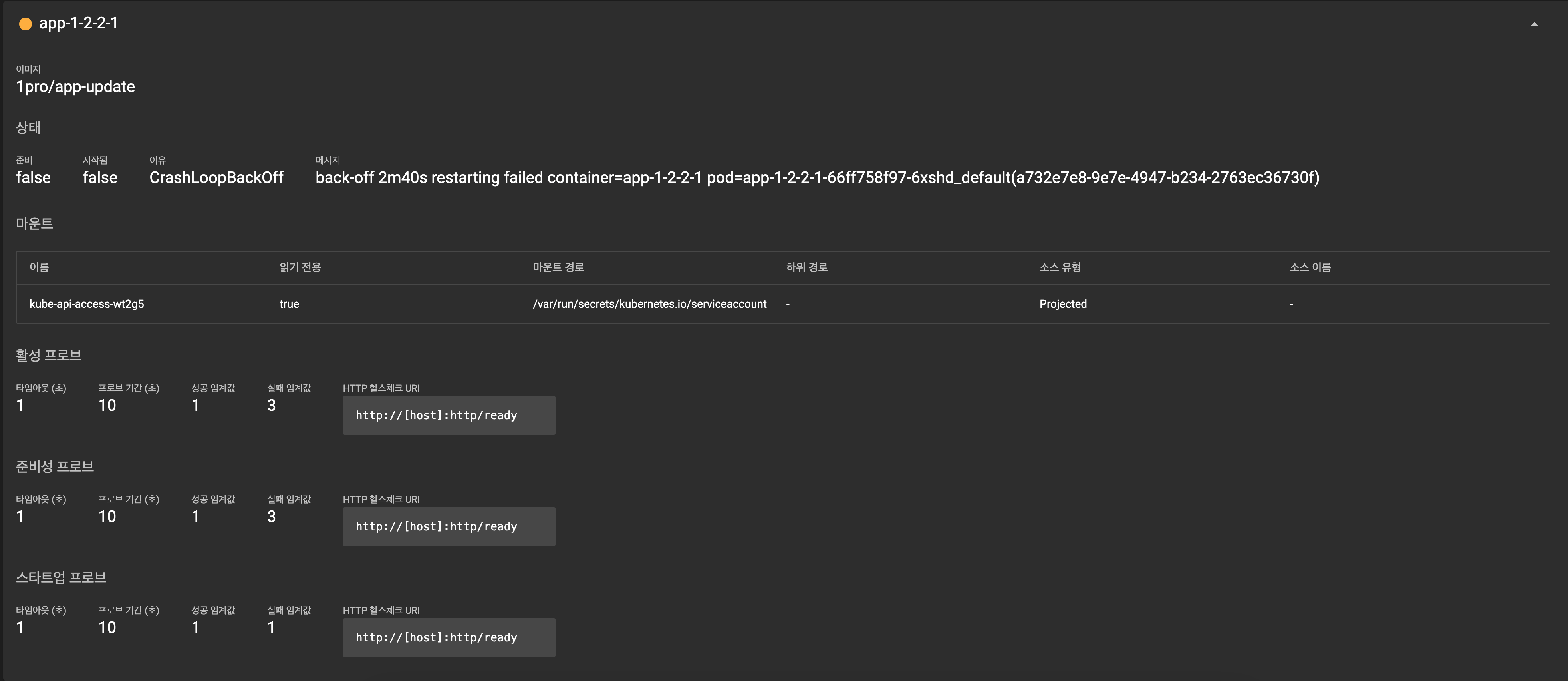Click the 활성 프로브 health check URI box
Image resolution: width=1568 pixels, height=681 pixels.
(448, 415)
